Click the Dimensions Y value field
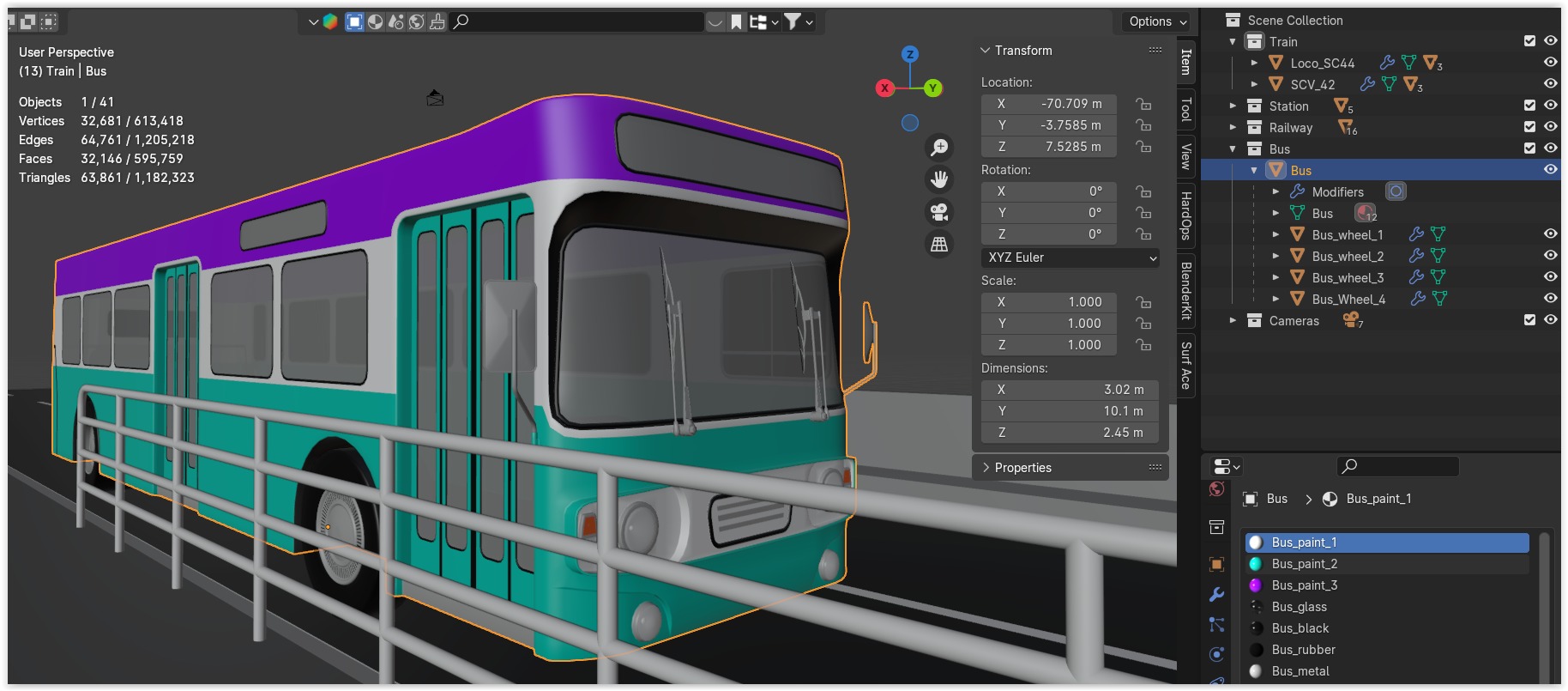The width and height of the screenshot is (1568, 691). (1070, 411)
